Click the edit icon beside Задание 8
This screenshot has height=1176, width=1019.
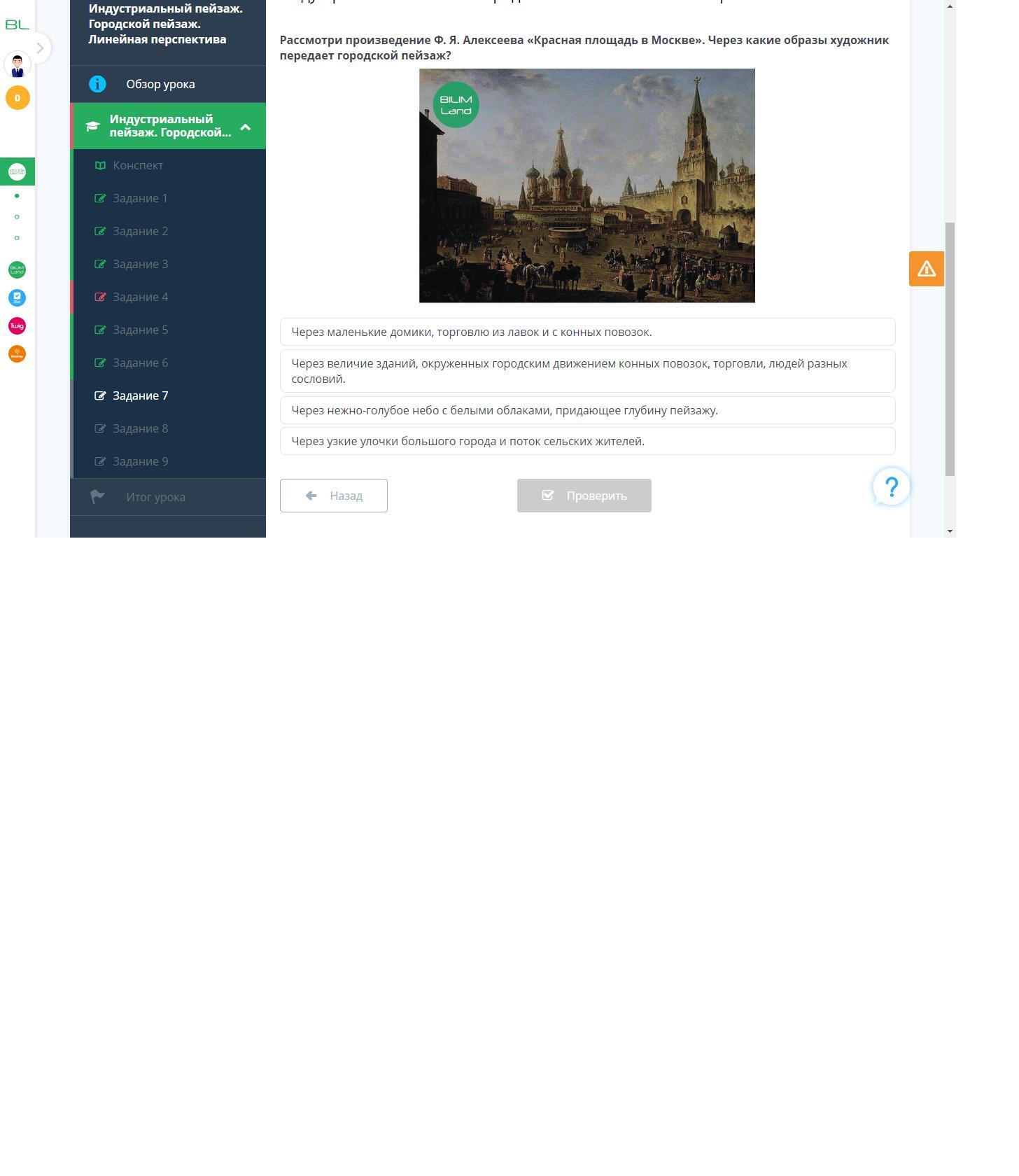pos(100,429)
